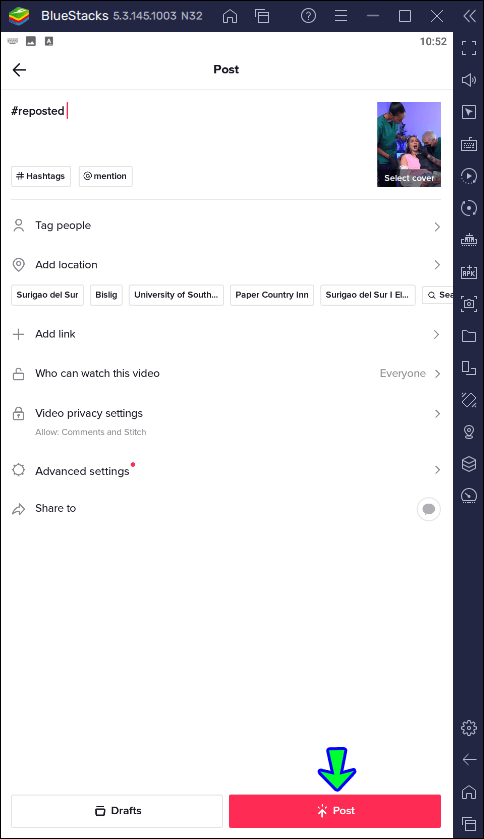This screenshot has width=484, height=839.
Task: Click the rotate screen sidebar icon
Action: tap(469, 400)
